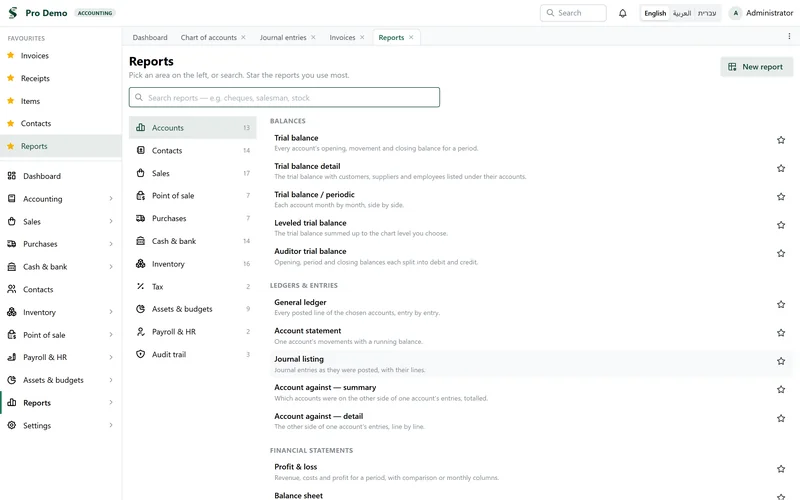Expand the Point of sale sidebar chevron

[111, 335]
